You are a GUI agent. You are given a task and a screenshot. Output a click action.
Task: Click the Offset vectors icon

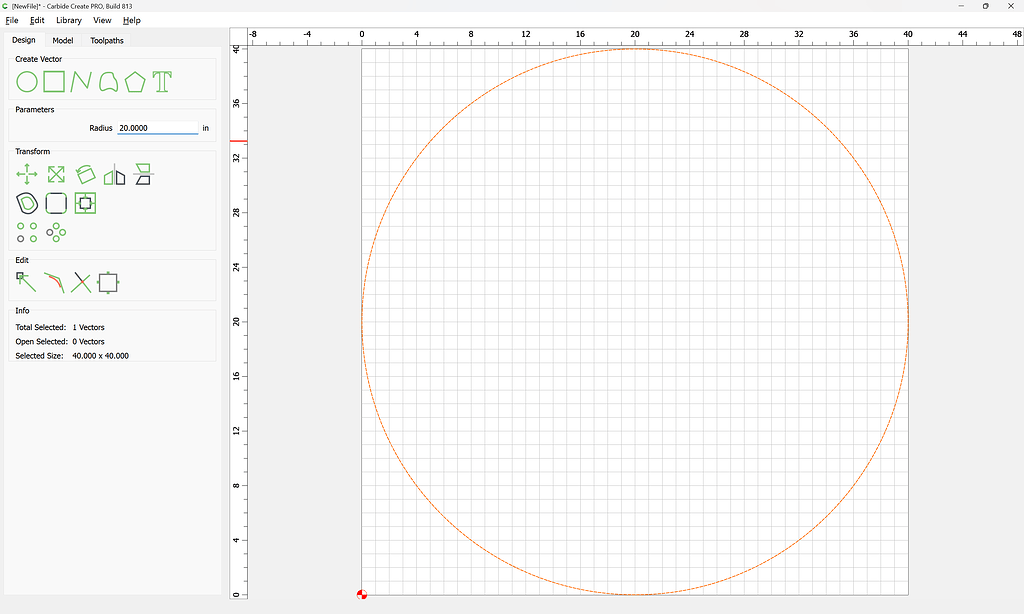[27, 203]
